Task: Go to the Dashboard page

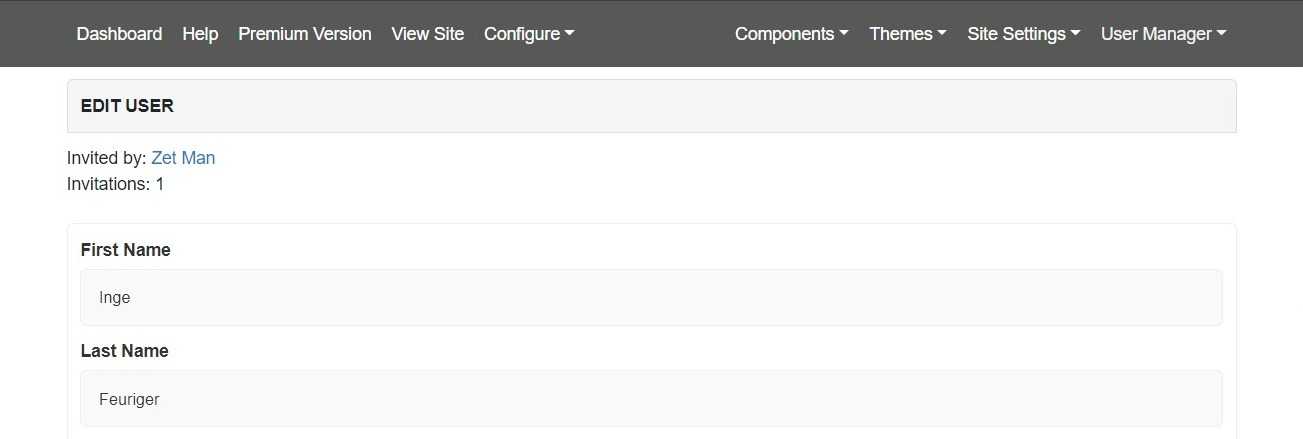Action: tap(119, 34)
